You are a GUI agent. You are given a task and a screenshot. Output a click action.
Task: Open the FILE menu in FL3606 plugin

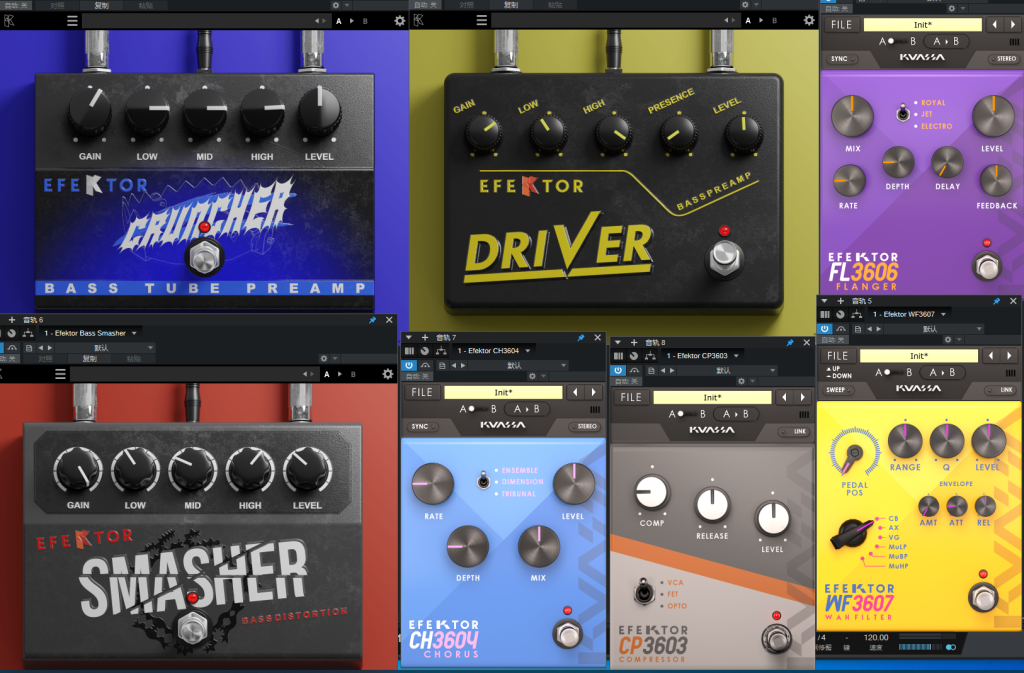point(841,25)
